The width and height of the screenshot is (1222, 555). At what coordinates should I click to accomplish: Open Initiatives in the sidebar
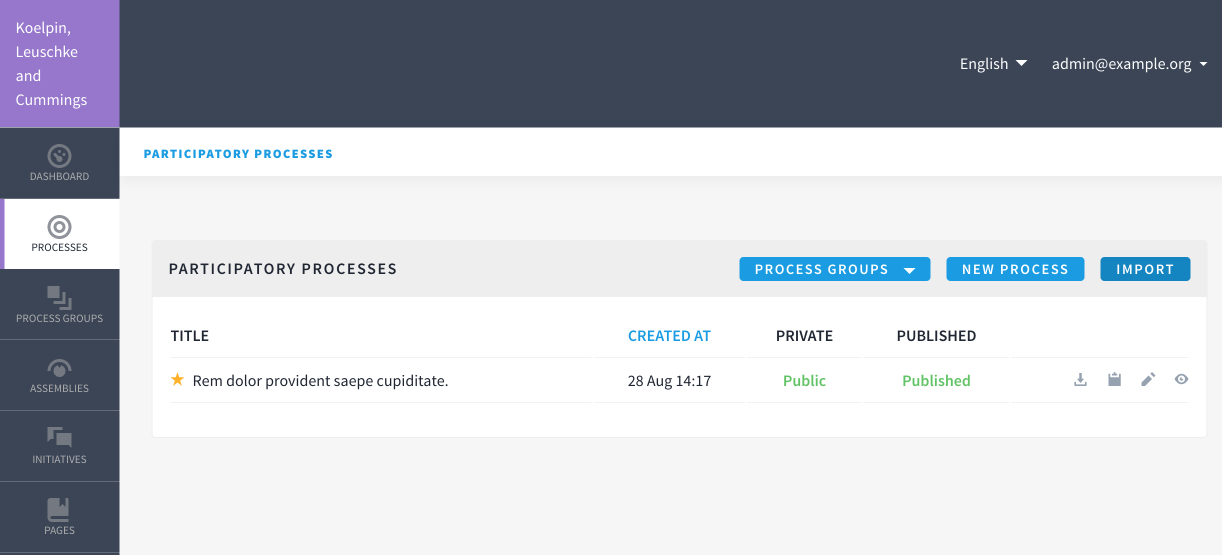[x=60, y=446]
